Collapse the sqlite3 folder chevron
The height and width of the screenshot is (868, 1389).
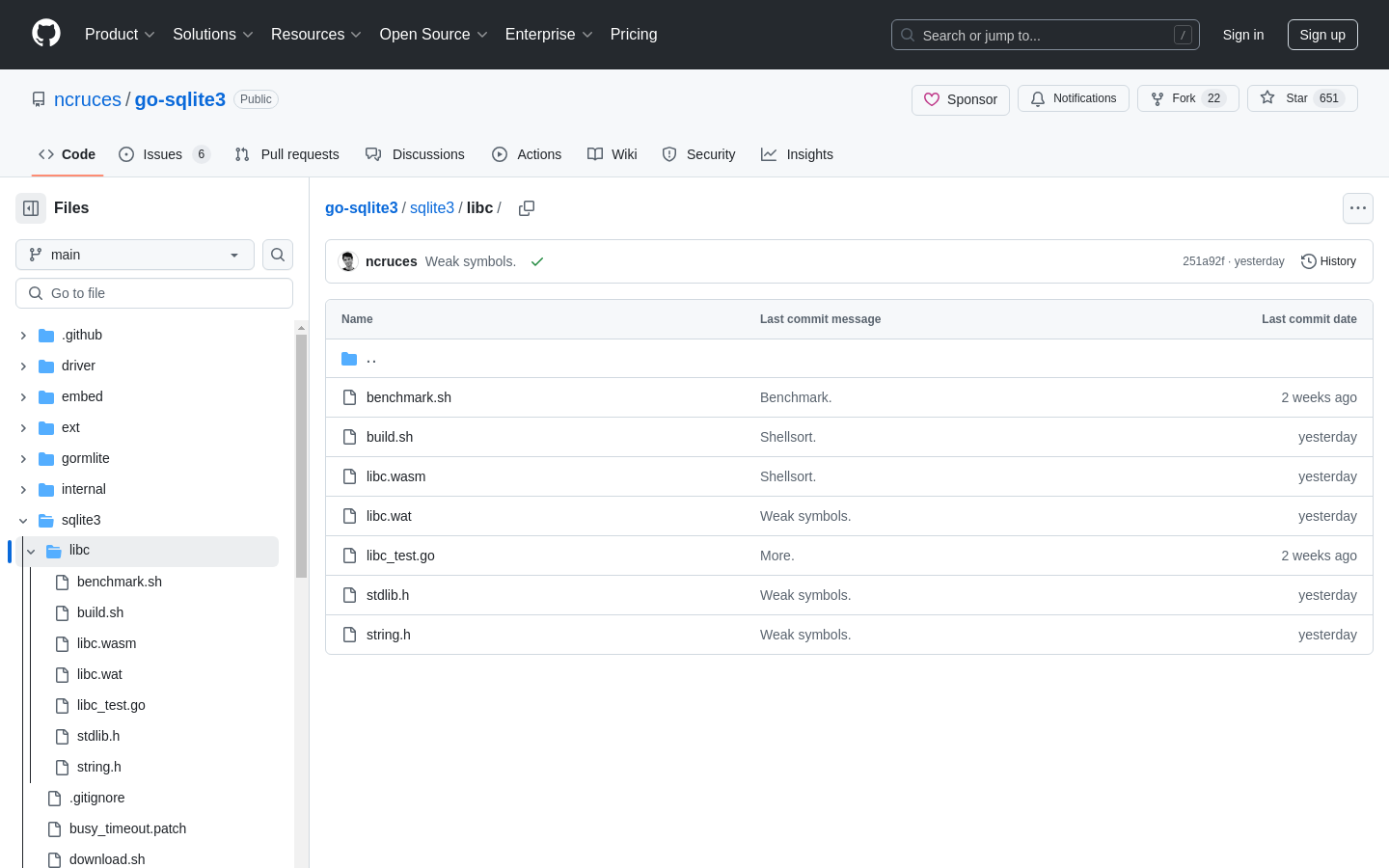click(x=23, y=521)
